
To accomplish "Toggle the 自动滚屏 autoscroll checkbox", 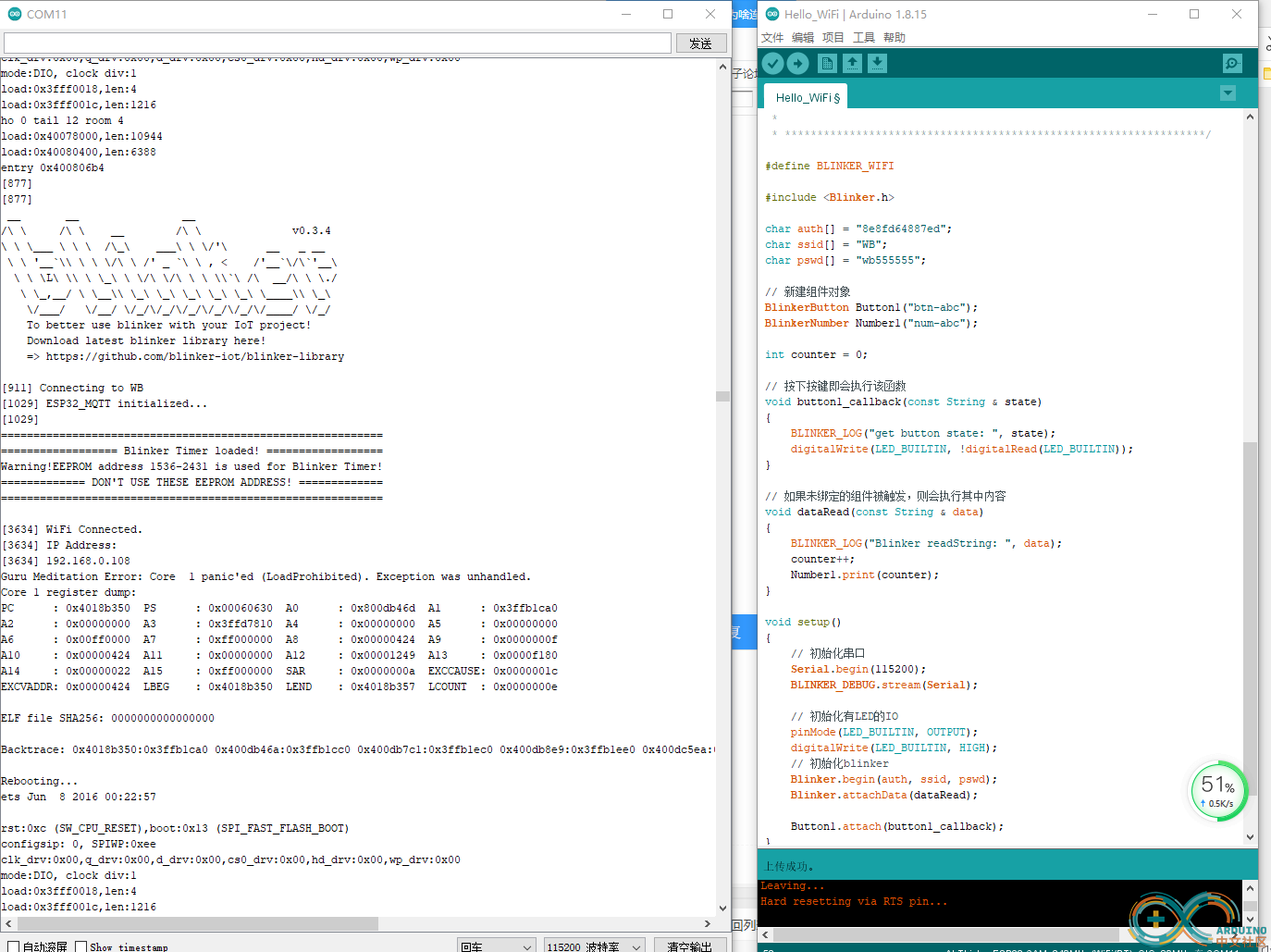I will pos(13,946).
